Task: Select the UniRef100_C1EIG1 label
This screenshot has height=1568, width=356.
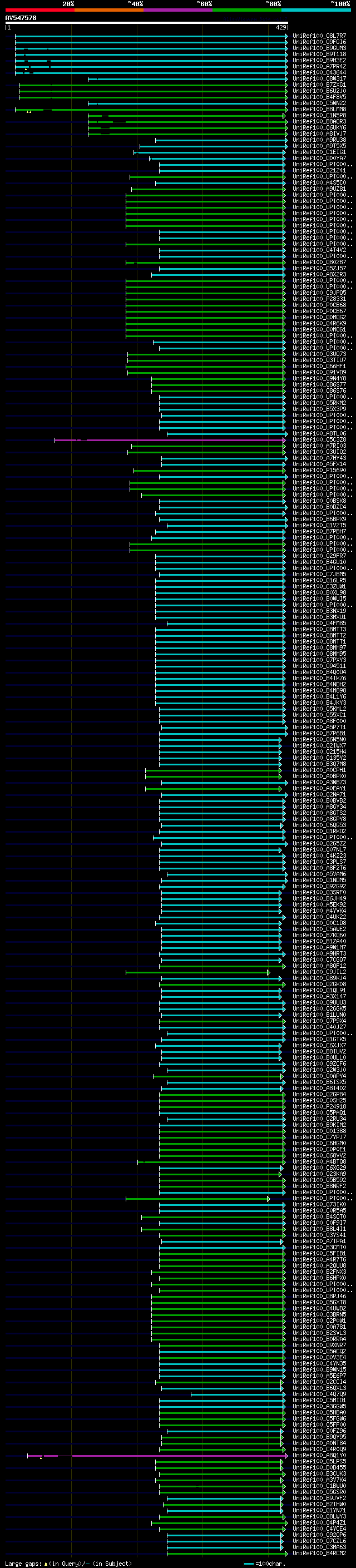Action: 319,152
